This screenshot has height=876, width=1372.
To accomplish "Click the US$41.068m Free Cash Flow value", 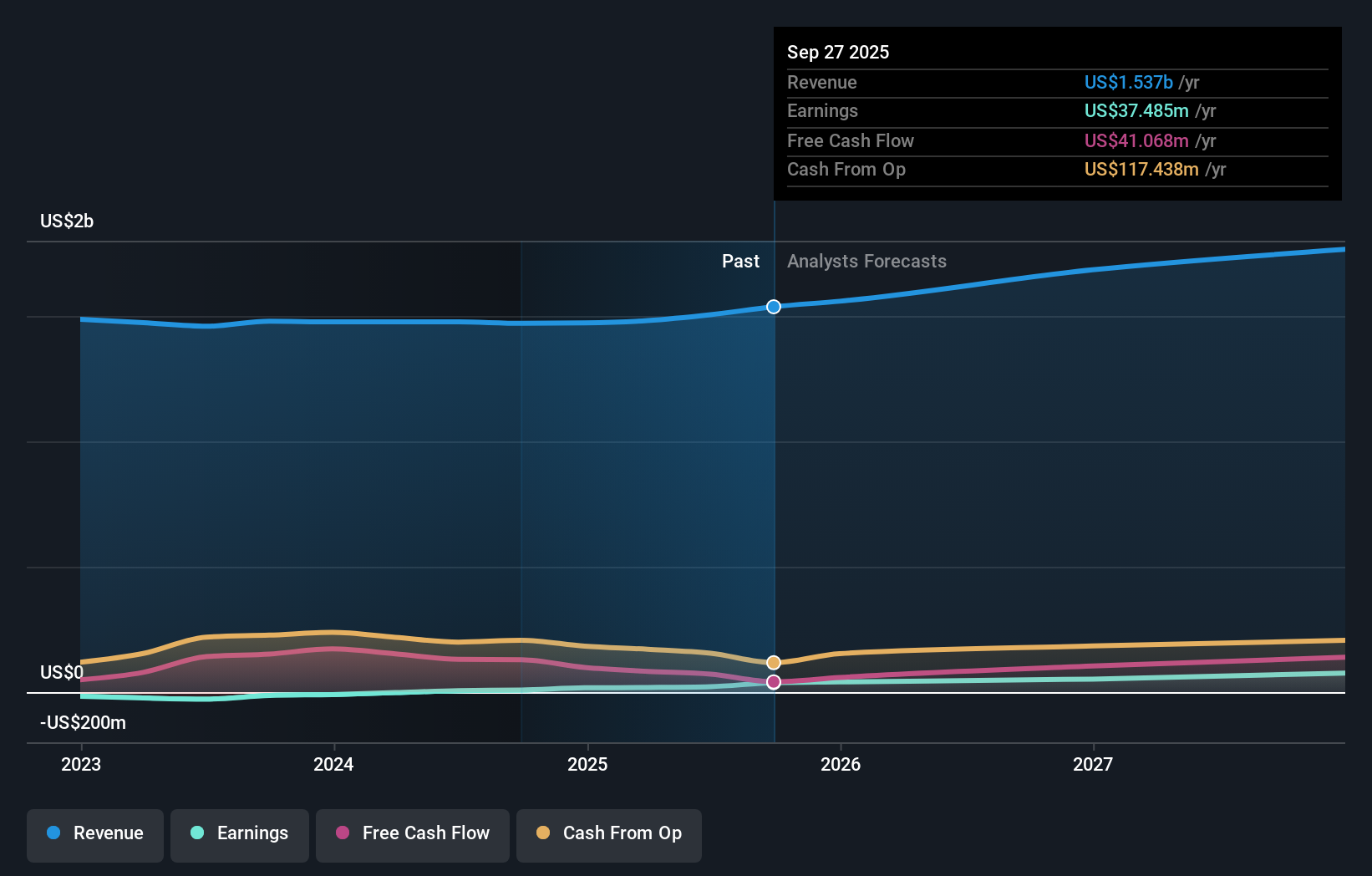I will (x=1137, y=140).
